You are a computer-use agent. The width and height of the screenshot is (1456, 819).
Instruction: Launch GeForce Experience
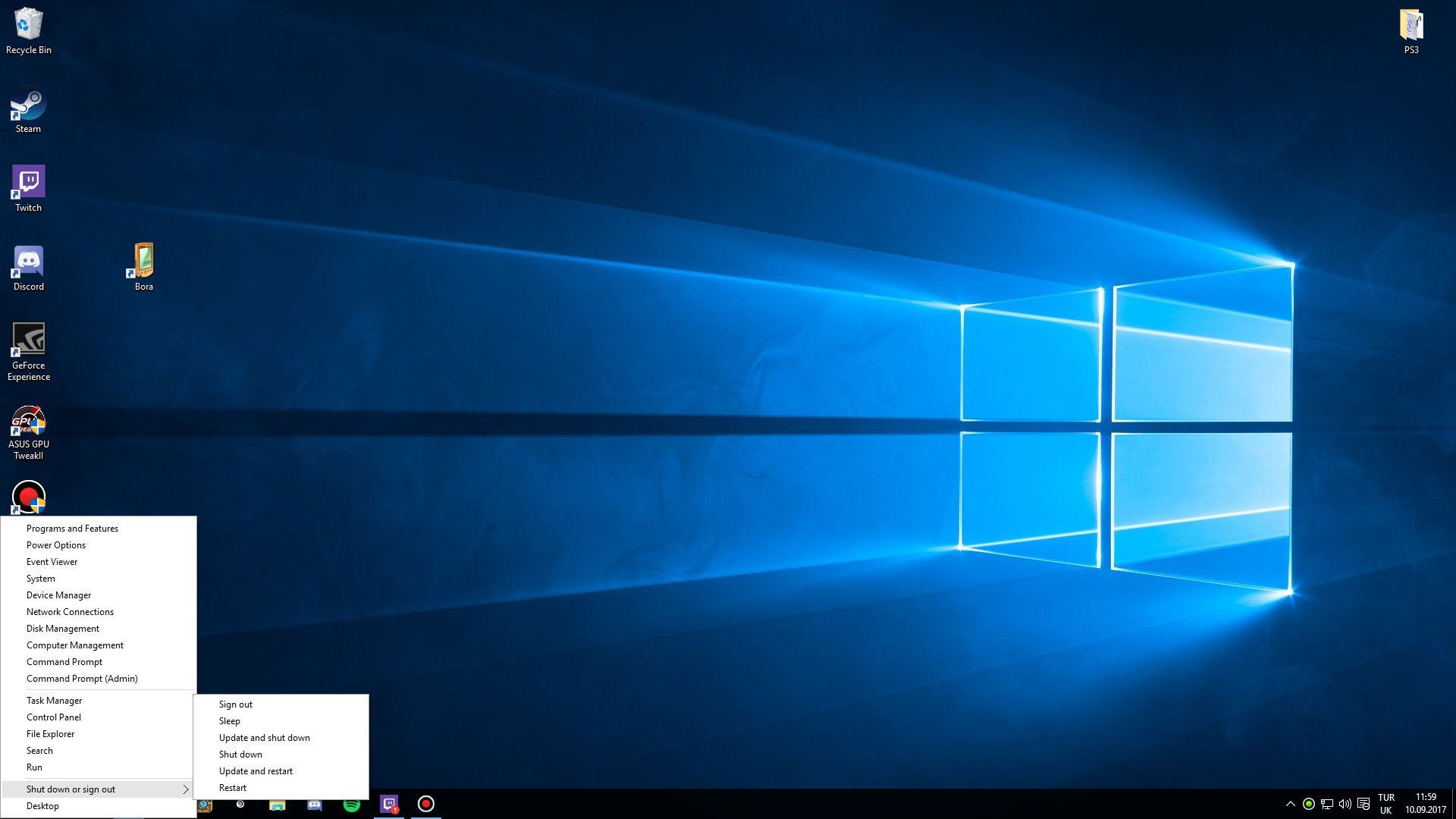pos(27,340)
